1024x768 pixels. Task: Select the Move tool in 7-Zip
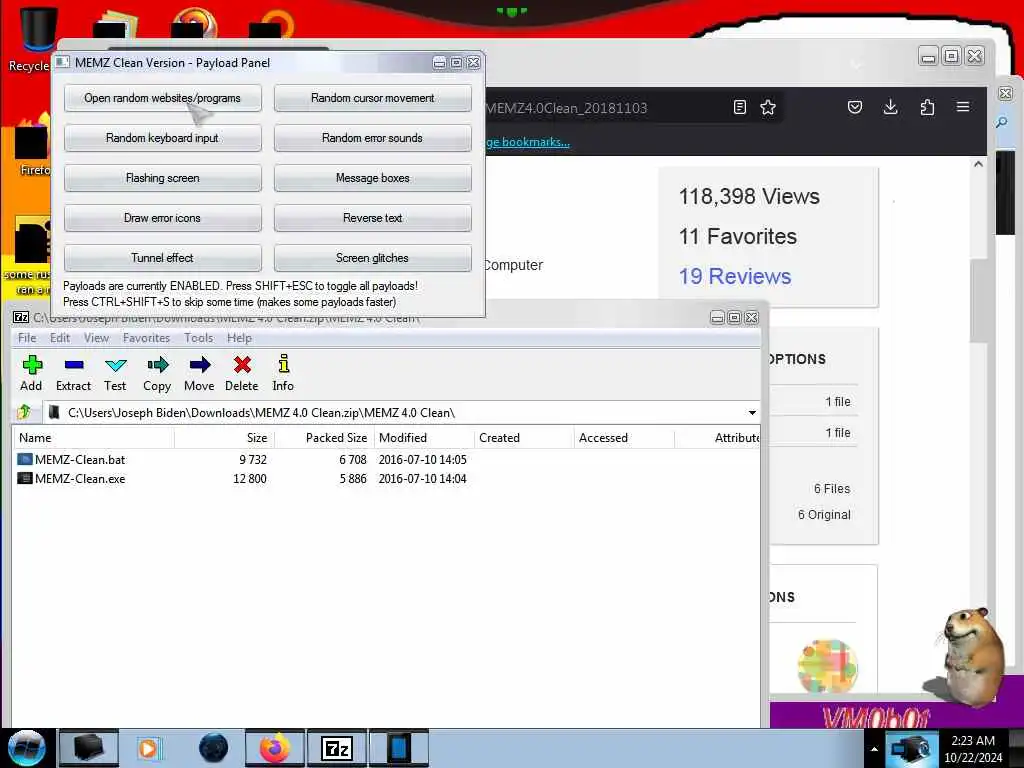tap(200, 365)
